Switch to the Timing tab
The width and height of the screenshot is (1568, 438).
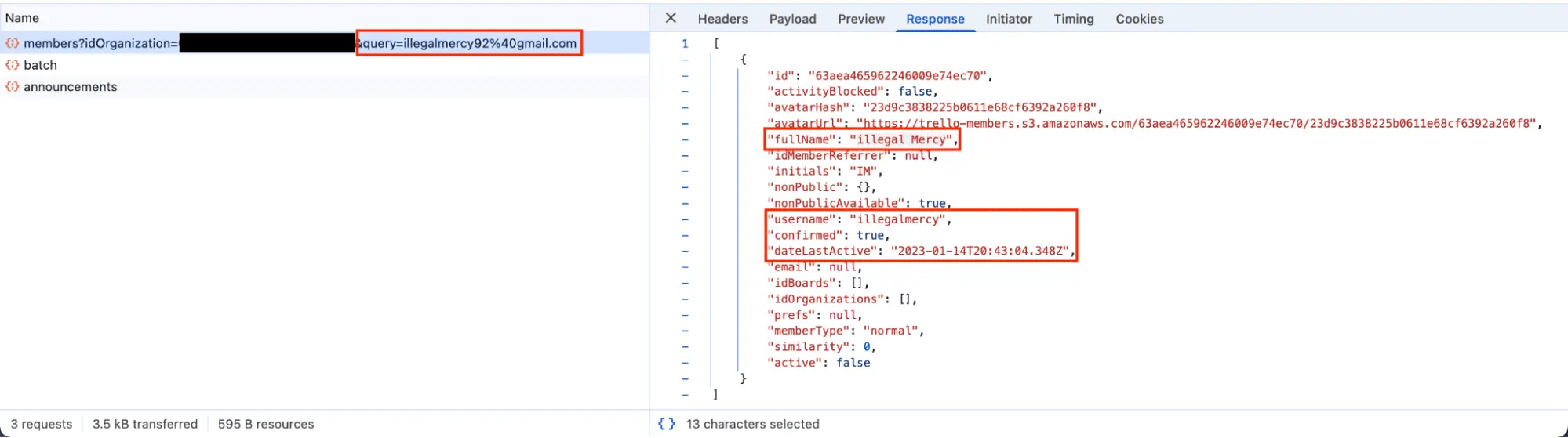pyautogui.click(x=1073, y=19)
